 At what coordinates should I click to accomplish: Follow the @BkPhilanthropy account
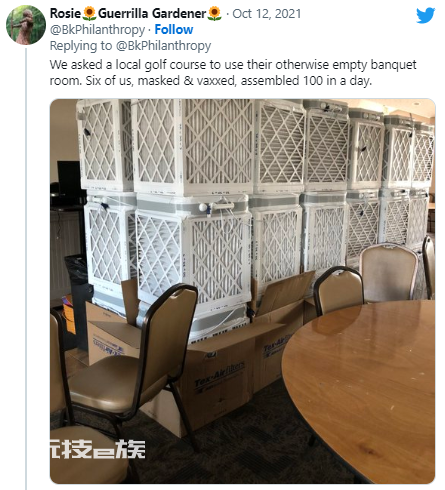click(174, 30)
